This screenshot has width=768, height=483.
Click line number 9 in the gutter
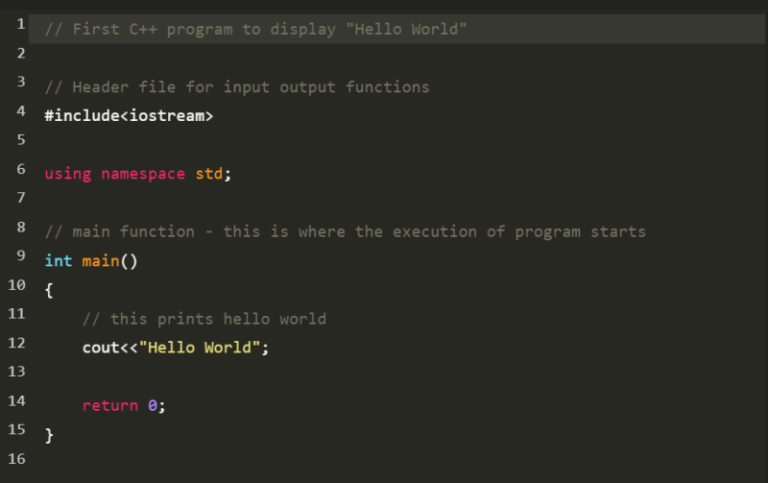(20, 256)
